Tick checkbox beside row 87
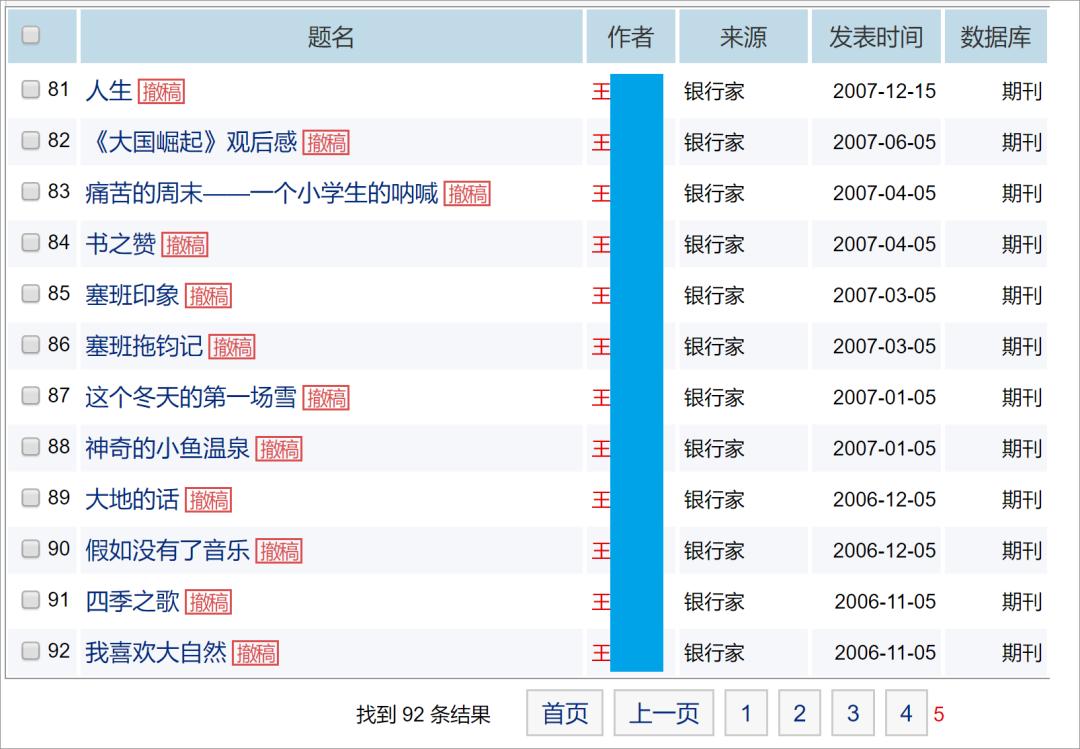The width and height of the screenshot is (1080, 749). pos(30,395)
